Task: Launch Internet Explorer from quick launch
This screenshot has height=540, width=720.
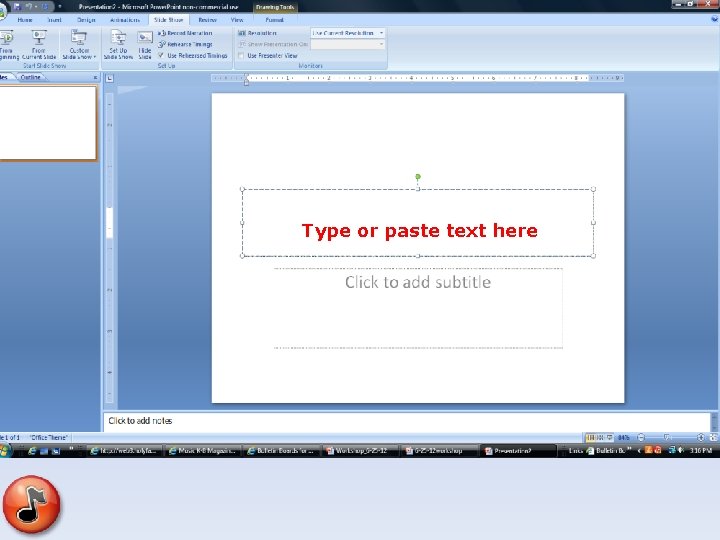Action: tap(32, 451)
